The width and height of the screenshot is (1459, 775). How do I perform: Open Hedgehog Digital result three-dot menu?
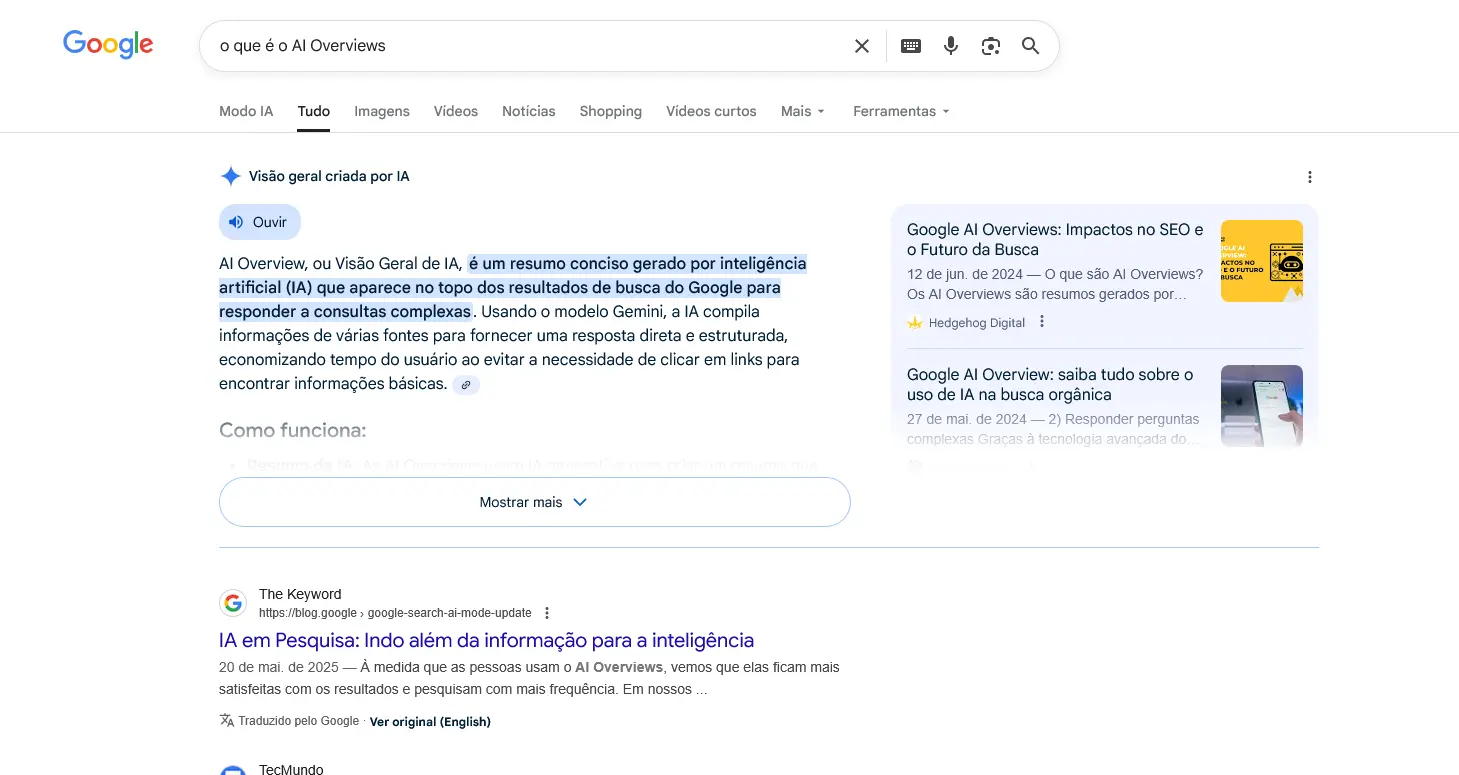click(1042, 322)
